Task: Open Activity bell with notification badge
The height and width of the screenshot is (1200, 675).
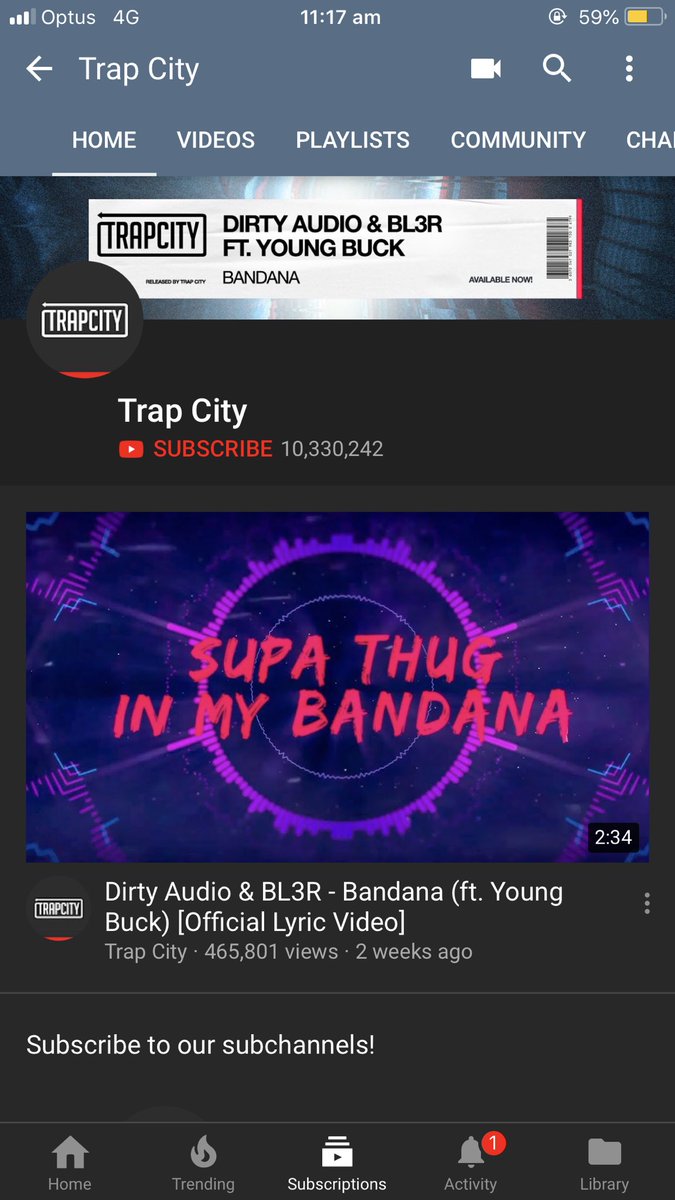Action: coord(471,1164)
